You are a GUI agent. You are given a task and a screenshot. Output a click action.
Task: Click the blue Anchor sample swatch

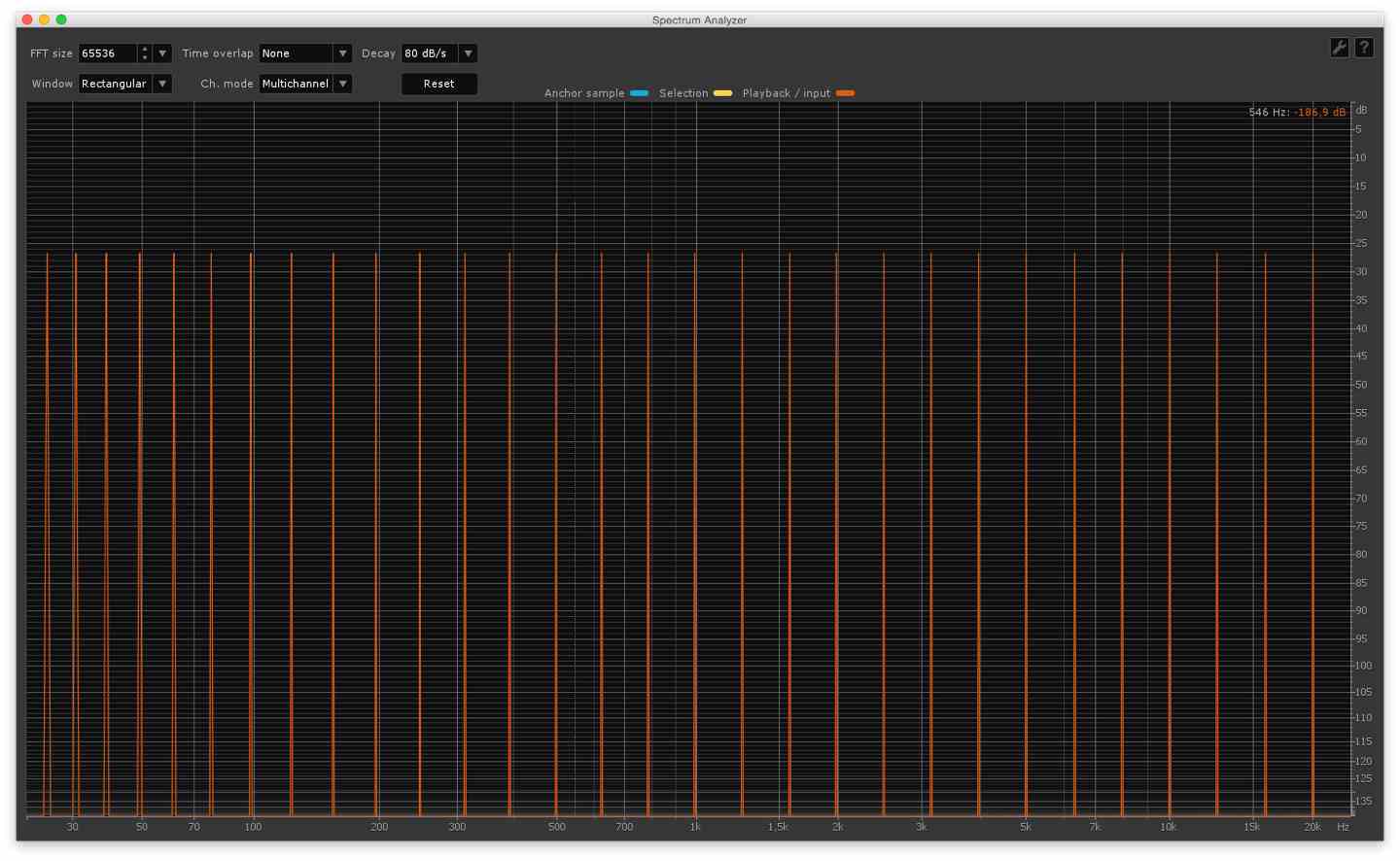coord(639,93)
